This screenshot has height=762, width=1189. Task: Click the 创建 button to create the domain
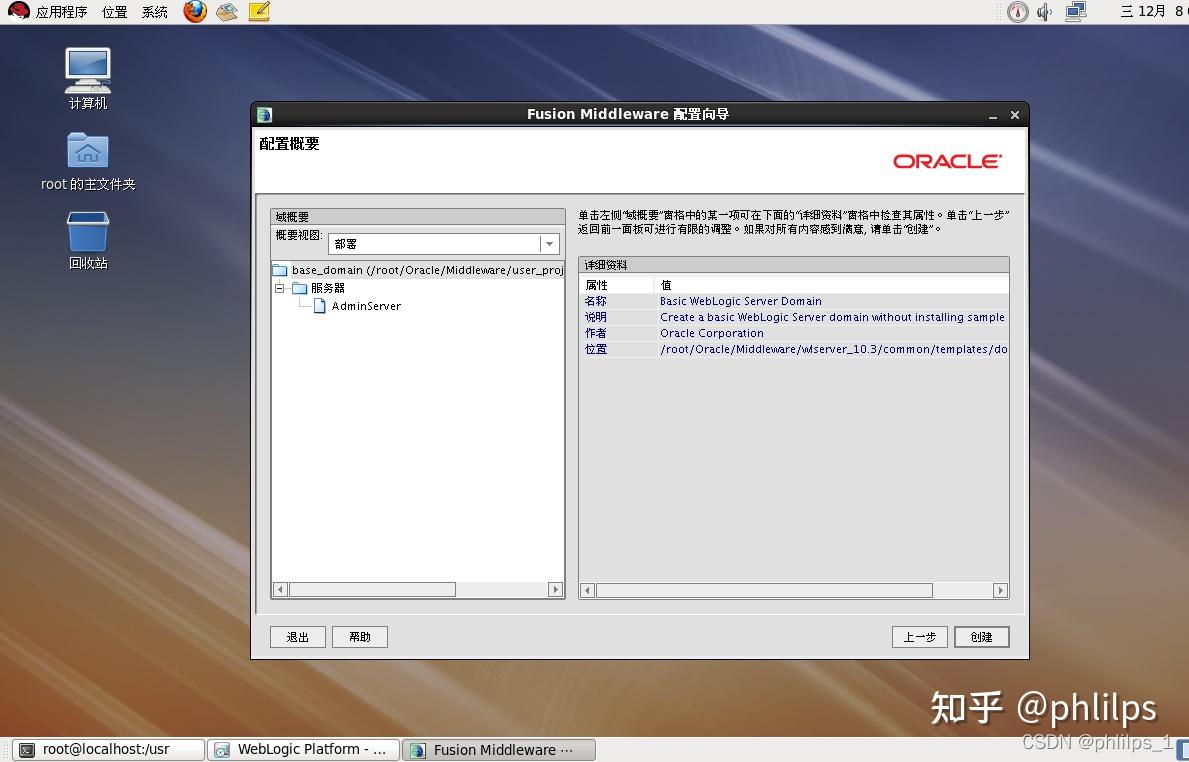click(981, 636)
